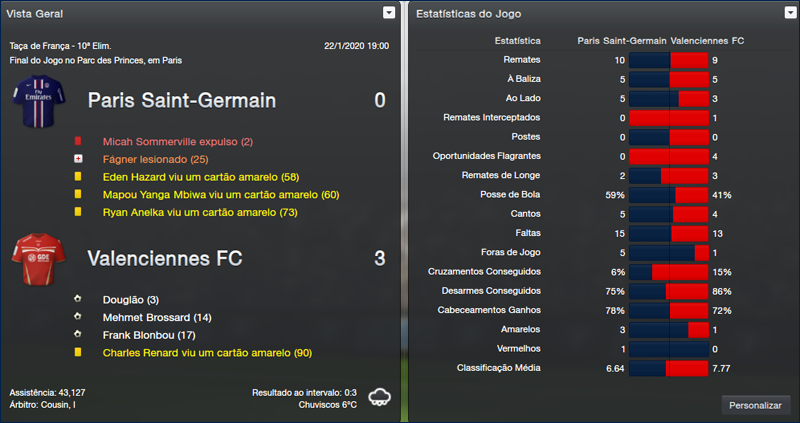Open Valenciennes FC team name link
800x423 pixels.
[x=164, y=258]
